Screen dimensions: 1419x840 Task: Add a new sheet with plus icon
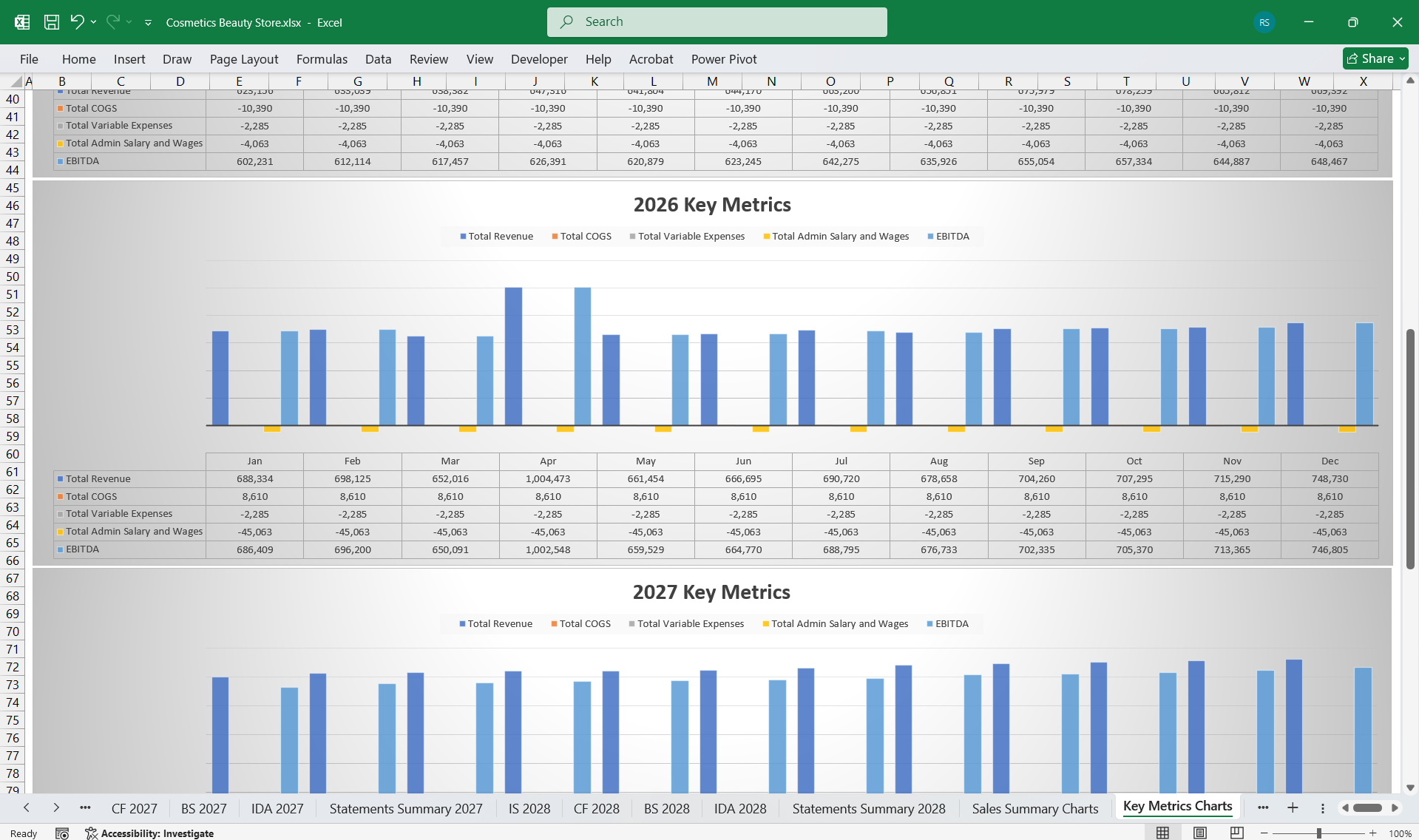coord(1293,808)
